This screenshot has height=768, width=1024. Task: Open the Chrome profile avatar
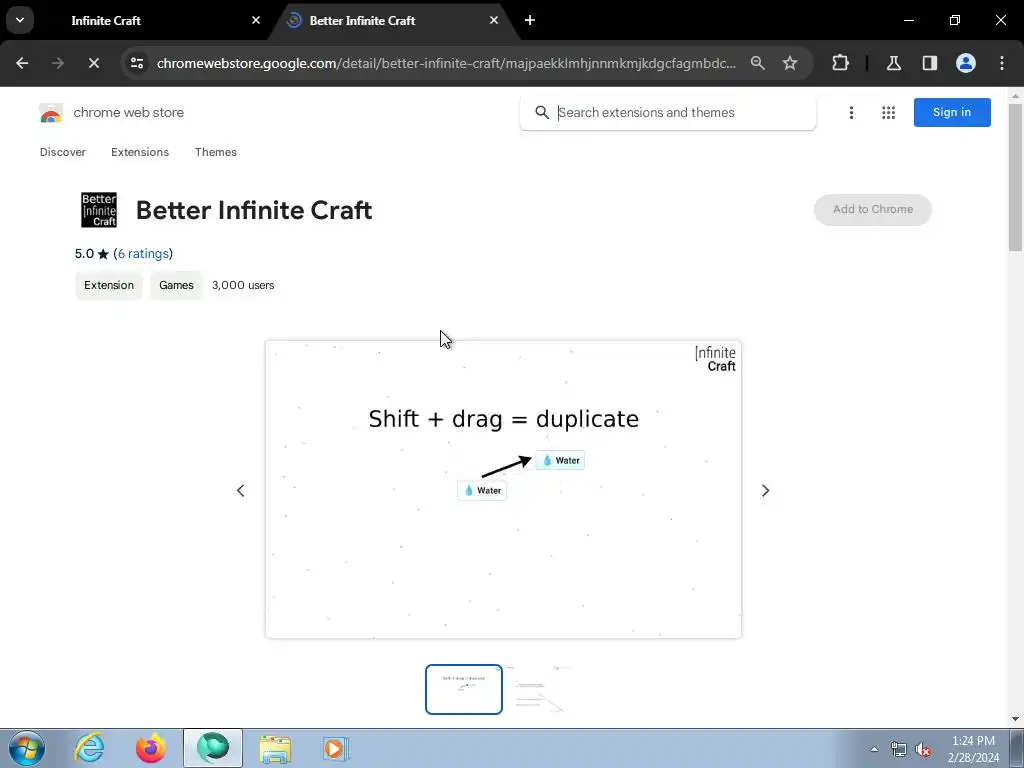click(x=966, y=63)
